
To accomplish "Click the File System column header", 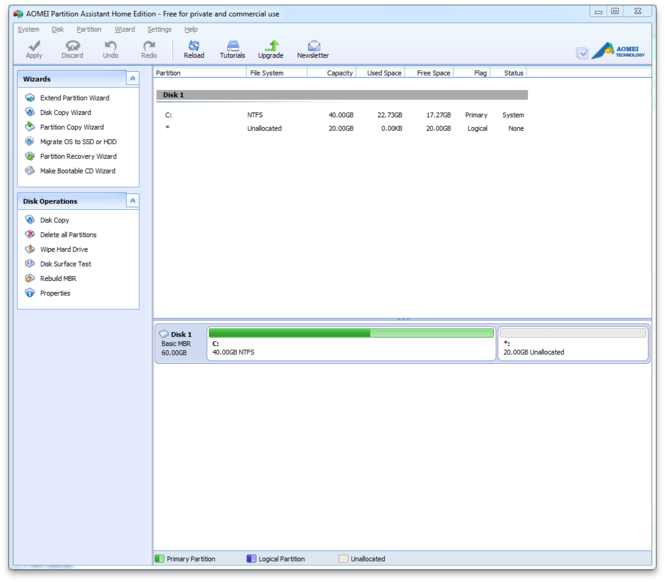I will pos(277,73).
